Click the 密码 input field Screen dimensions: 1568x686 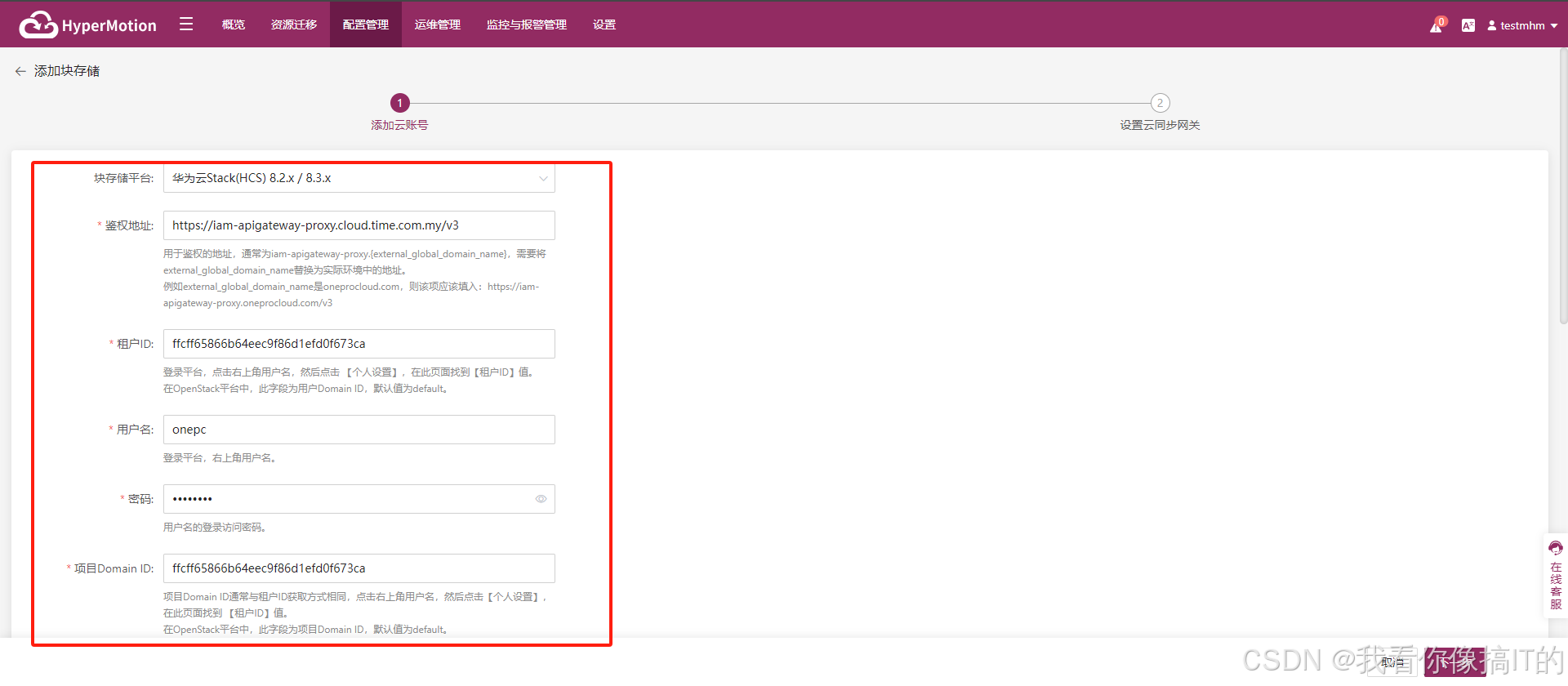(359, 499)
